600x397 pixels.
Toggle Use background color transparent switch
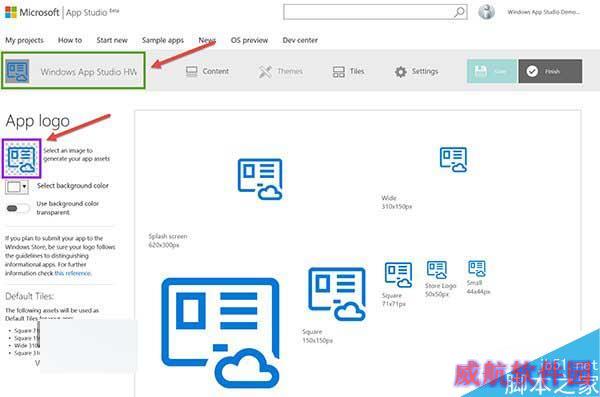(17, 208)
